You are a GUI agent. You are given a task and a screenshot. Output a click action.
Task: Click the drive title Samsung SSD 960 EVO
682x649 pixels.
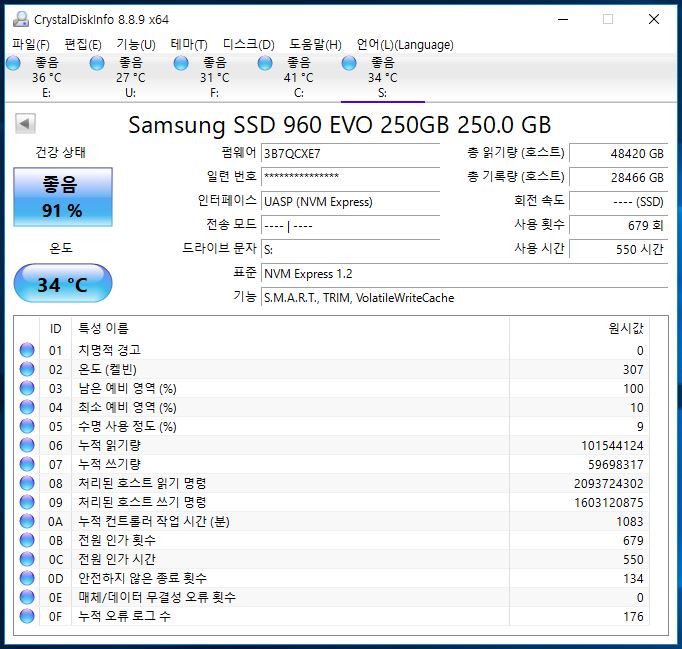coord(340,125)
